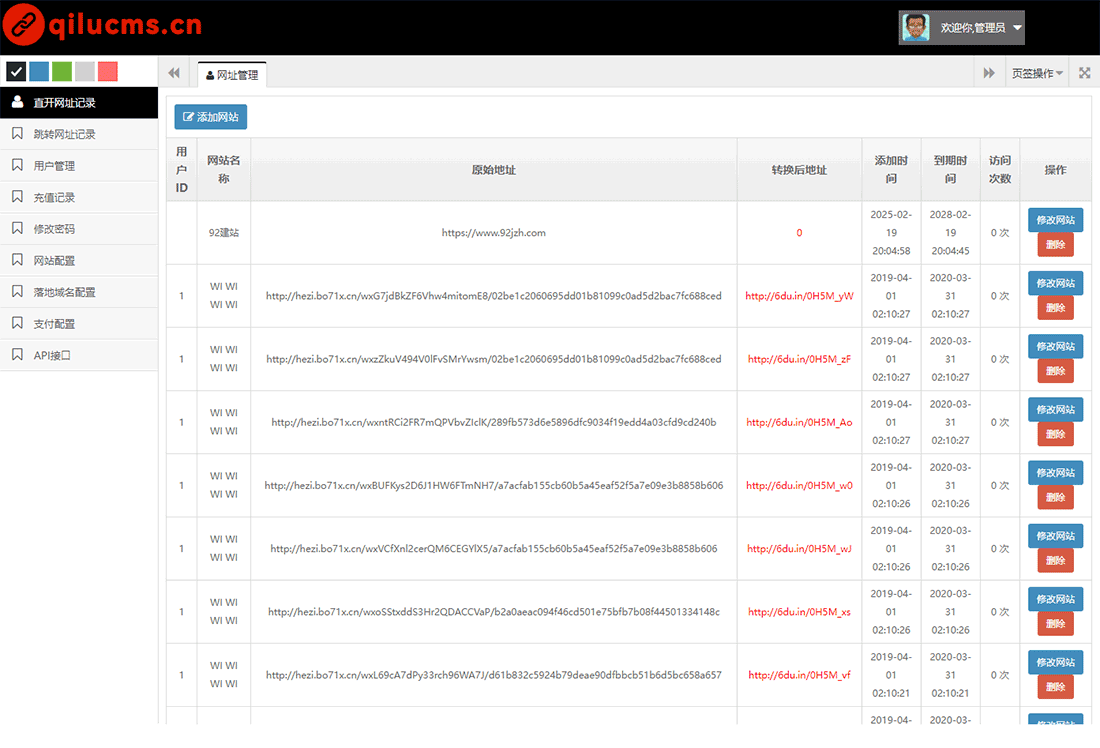Click the bookmark icon beside API接口
Image resolution: width=1100 pixels, height=748 pixels.
click(18, 354)
